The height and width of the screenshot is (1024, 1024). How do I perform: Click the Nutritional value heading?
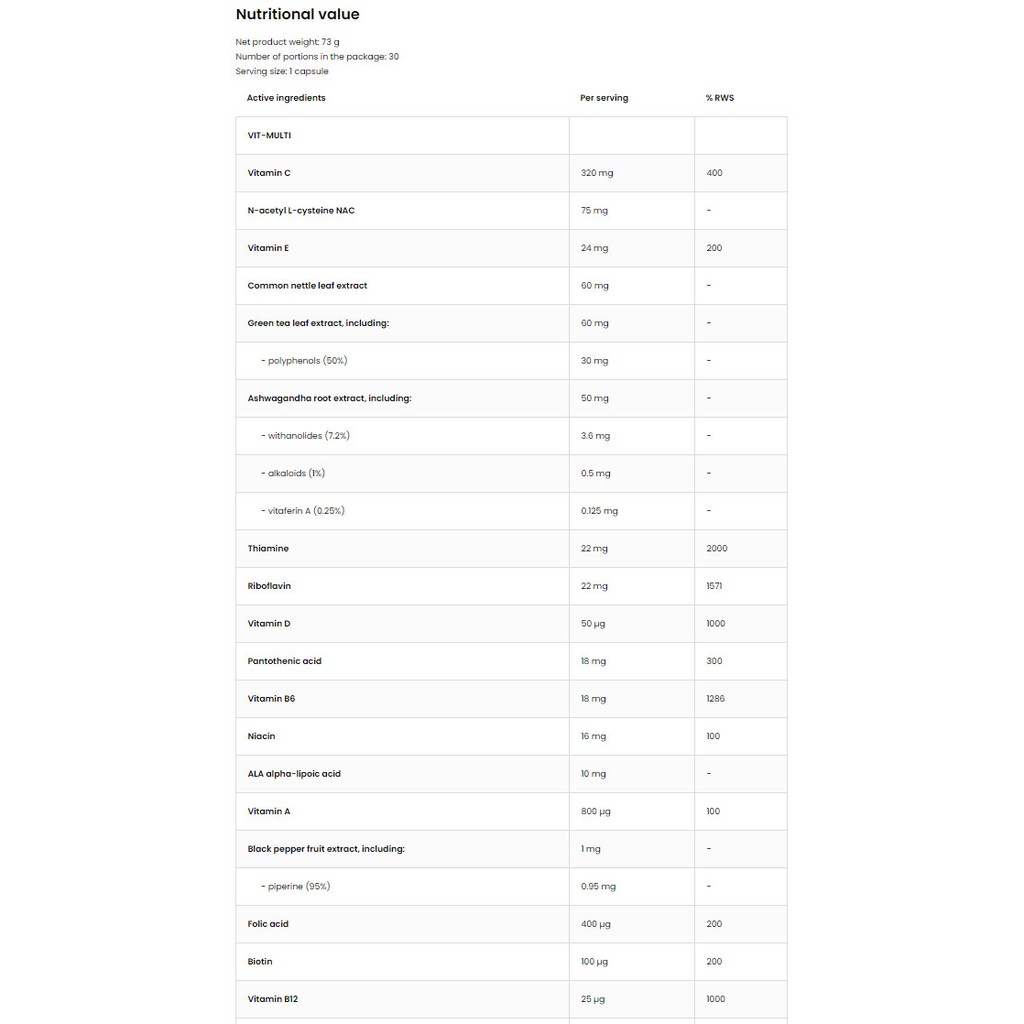297,14
